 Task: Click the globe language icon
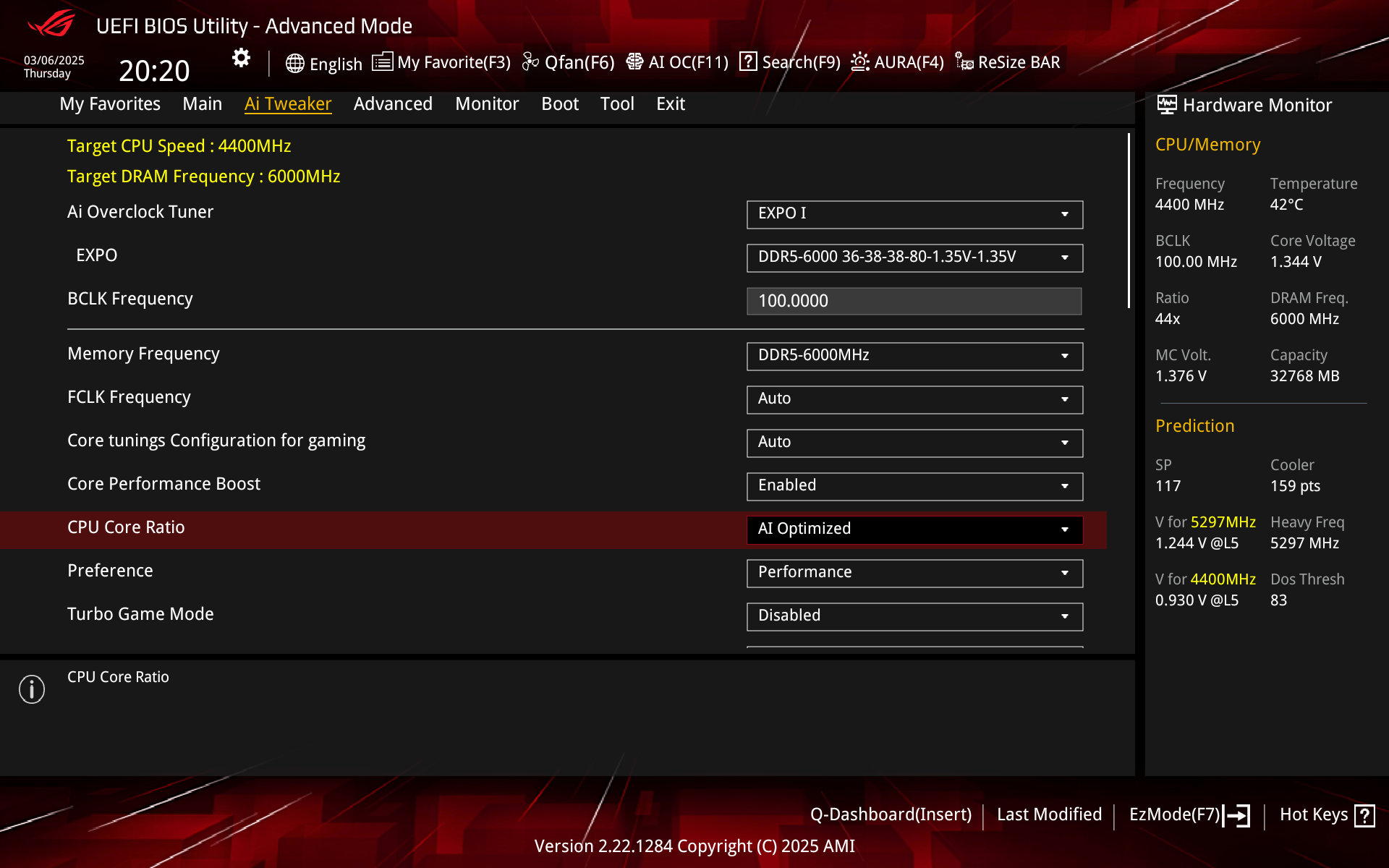[x=294, y=64]
